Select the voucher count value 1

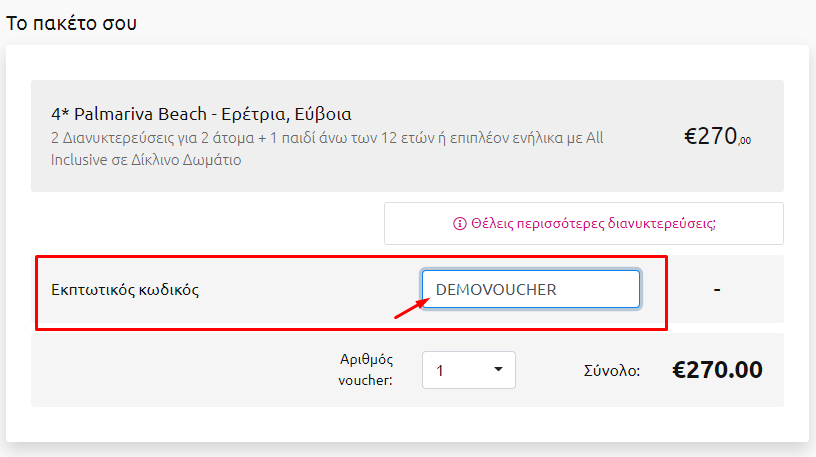tap(468, 370)
